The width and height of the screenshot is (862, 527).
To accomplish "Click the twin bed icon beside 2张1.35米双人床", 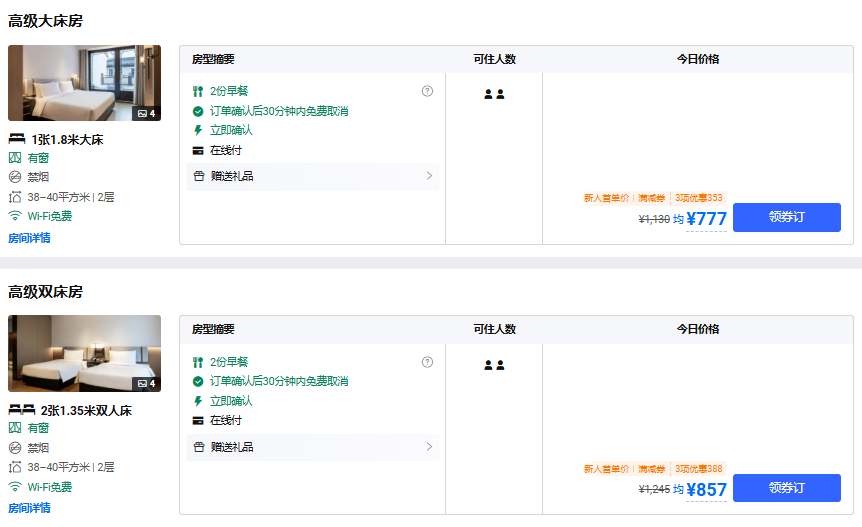I will [22, 410].
